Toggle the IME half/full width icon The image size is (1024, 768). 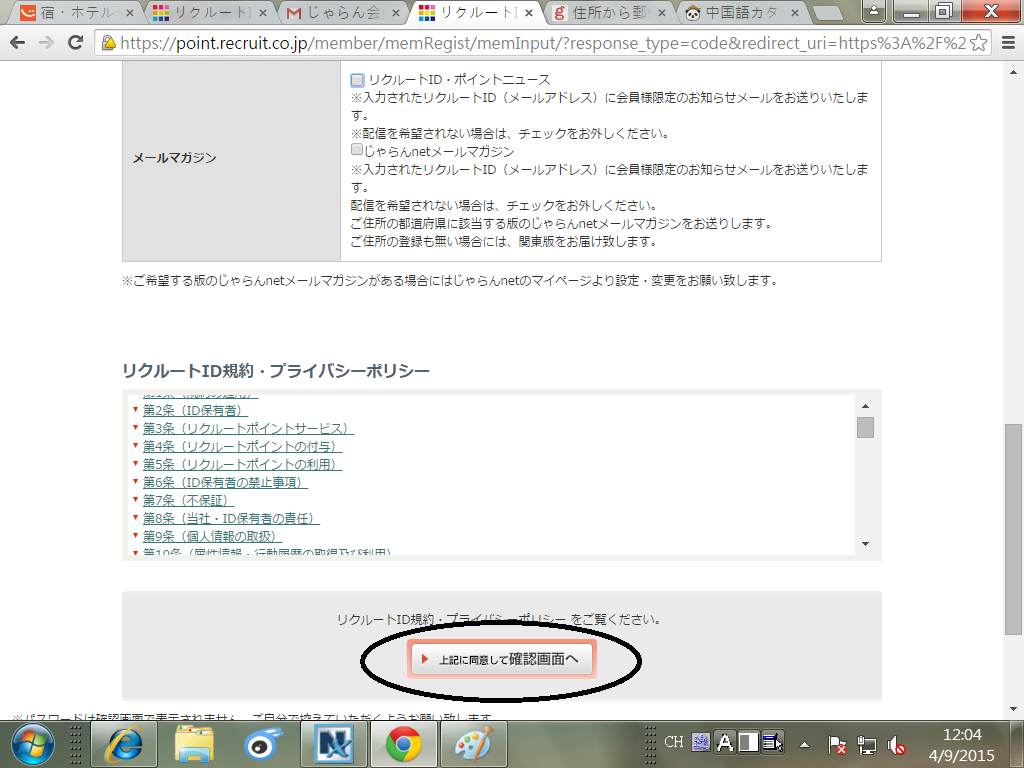[x=748, y=743]
